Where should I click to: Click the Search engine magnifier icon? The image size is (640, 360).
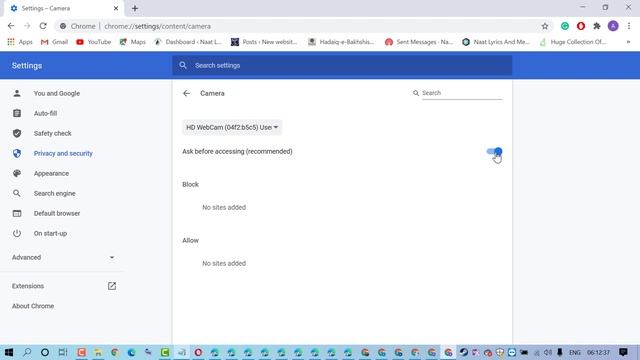[17, 193]
